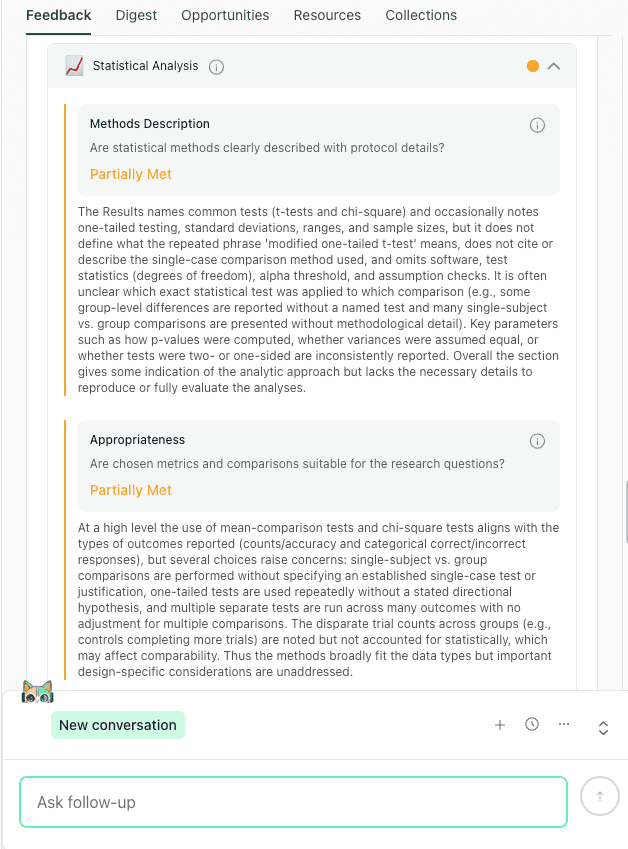View the Collections tab

point(420,16)
